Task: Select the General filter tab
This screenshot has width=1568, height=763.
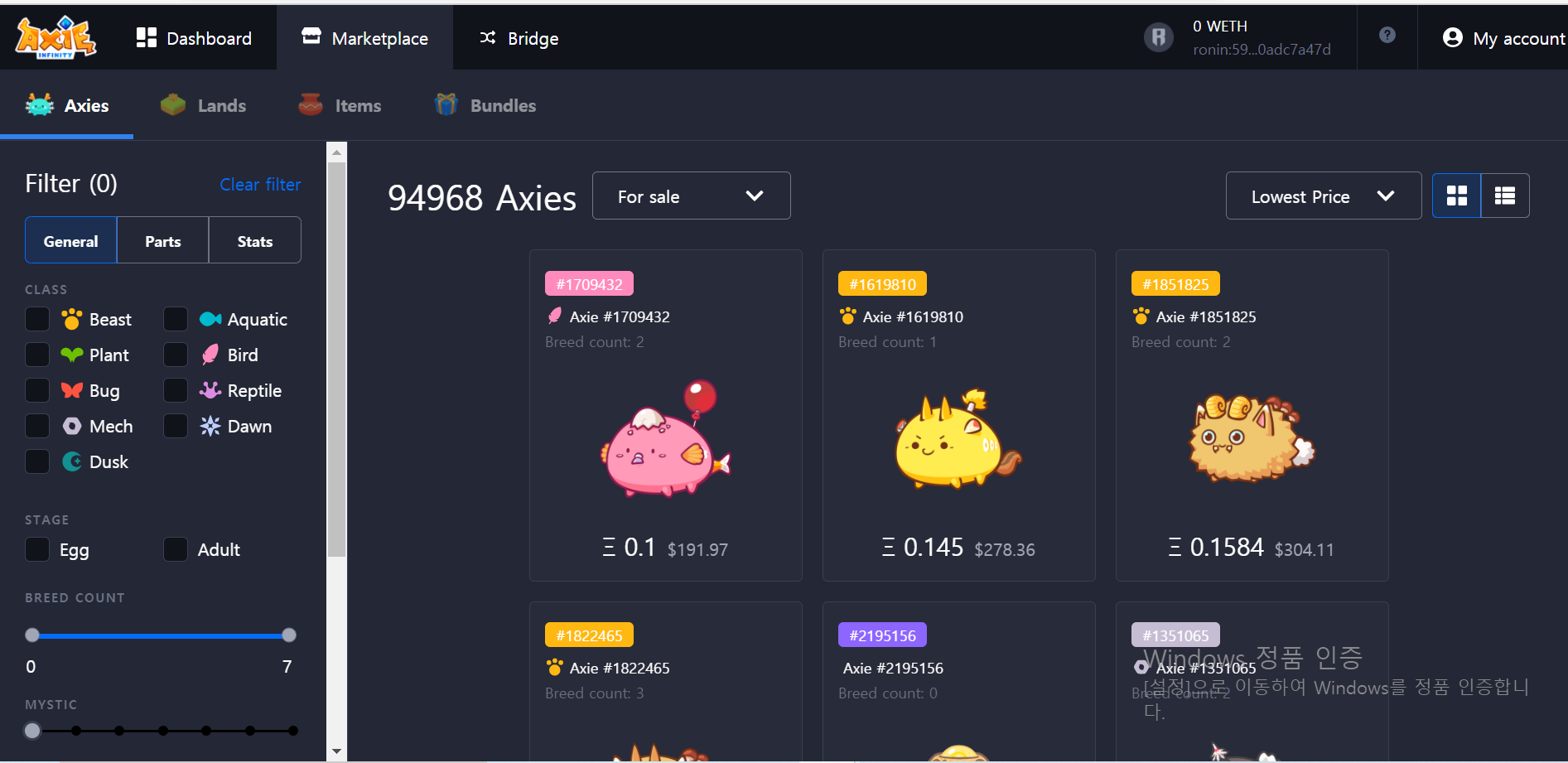Action: (x=71, y=240)
